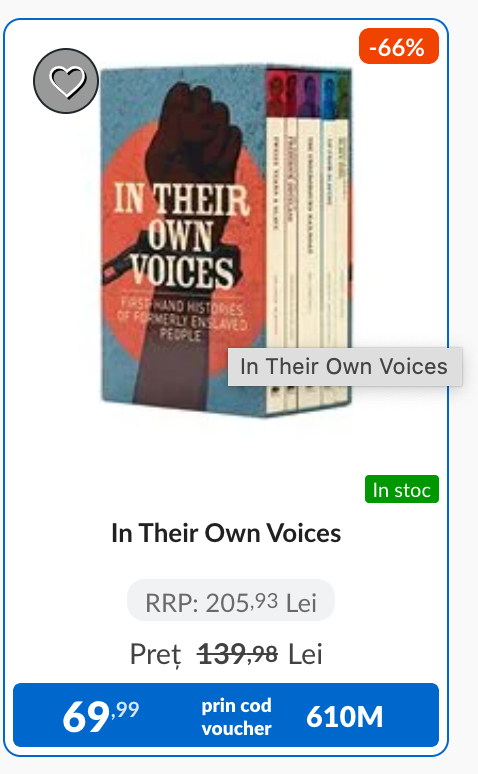Image resolution: width=478 pixels, height=774 pixels.
Task: Click the "In Their Own Voices" tooltip
Action: (x=345, y=367)
